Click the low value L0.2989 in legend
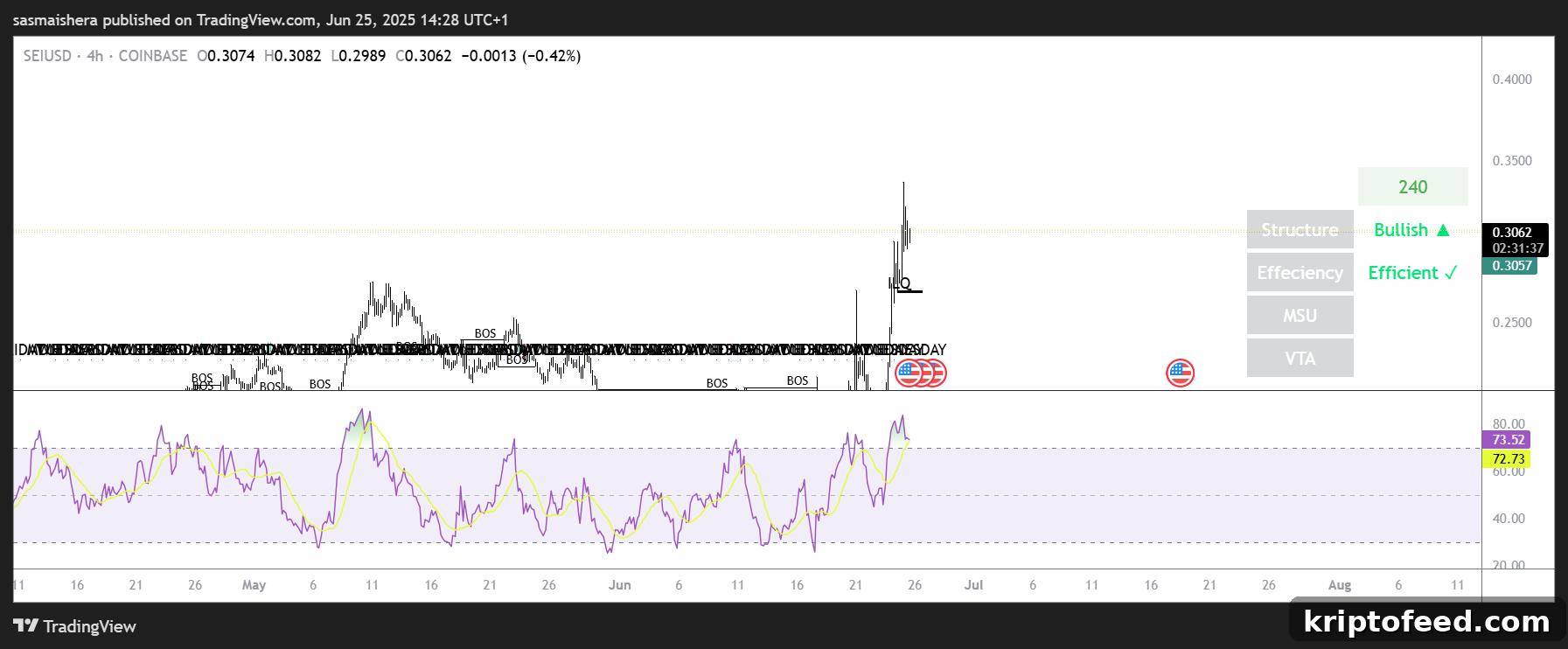This screenshot has height=649, width=1568. 359,56
